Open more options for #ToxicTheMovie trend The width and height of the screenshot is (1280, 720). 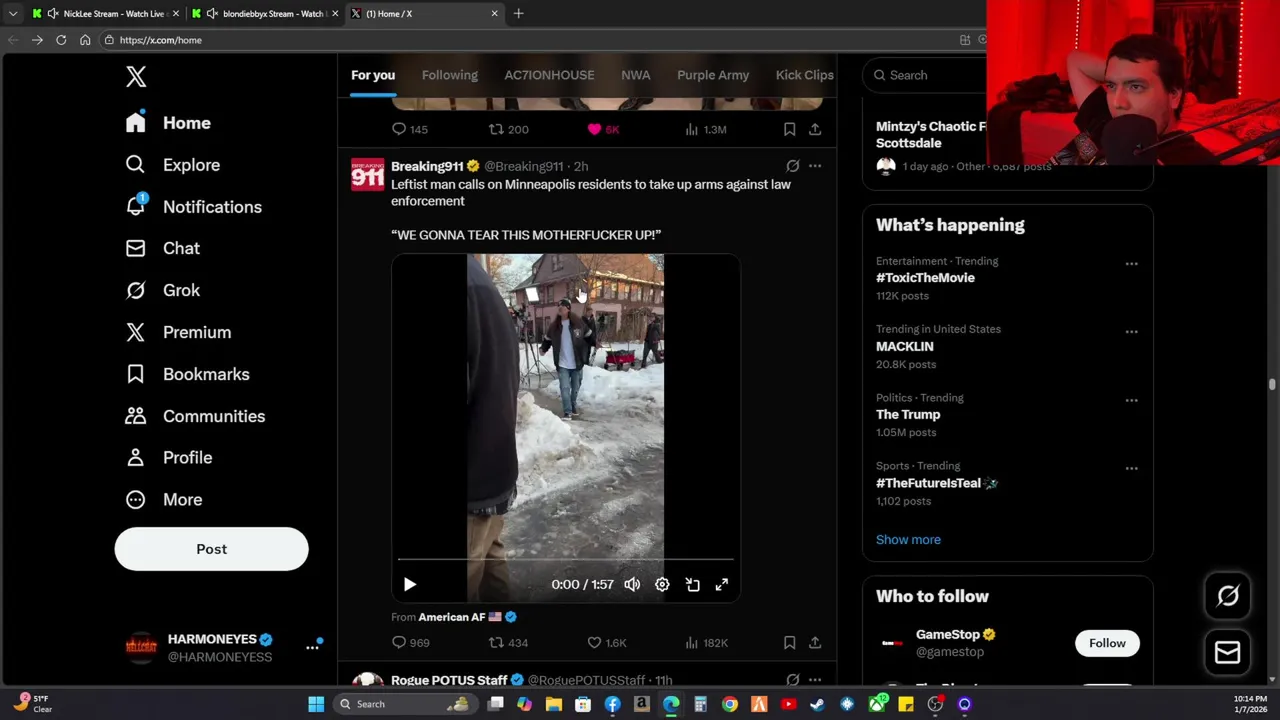point(1131,264)
